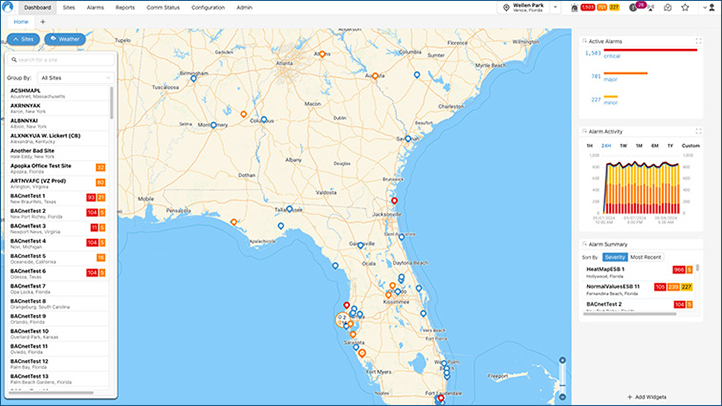Open the Configuration menu
The height and width of the screenshot is (406, 722).
pyautogui.click(x=208, y=7)
